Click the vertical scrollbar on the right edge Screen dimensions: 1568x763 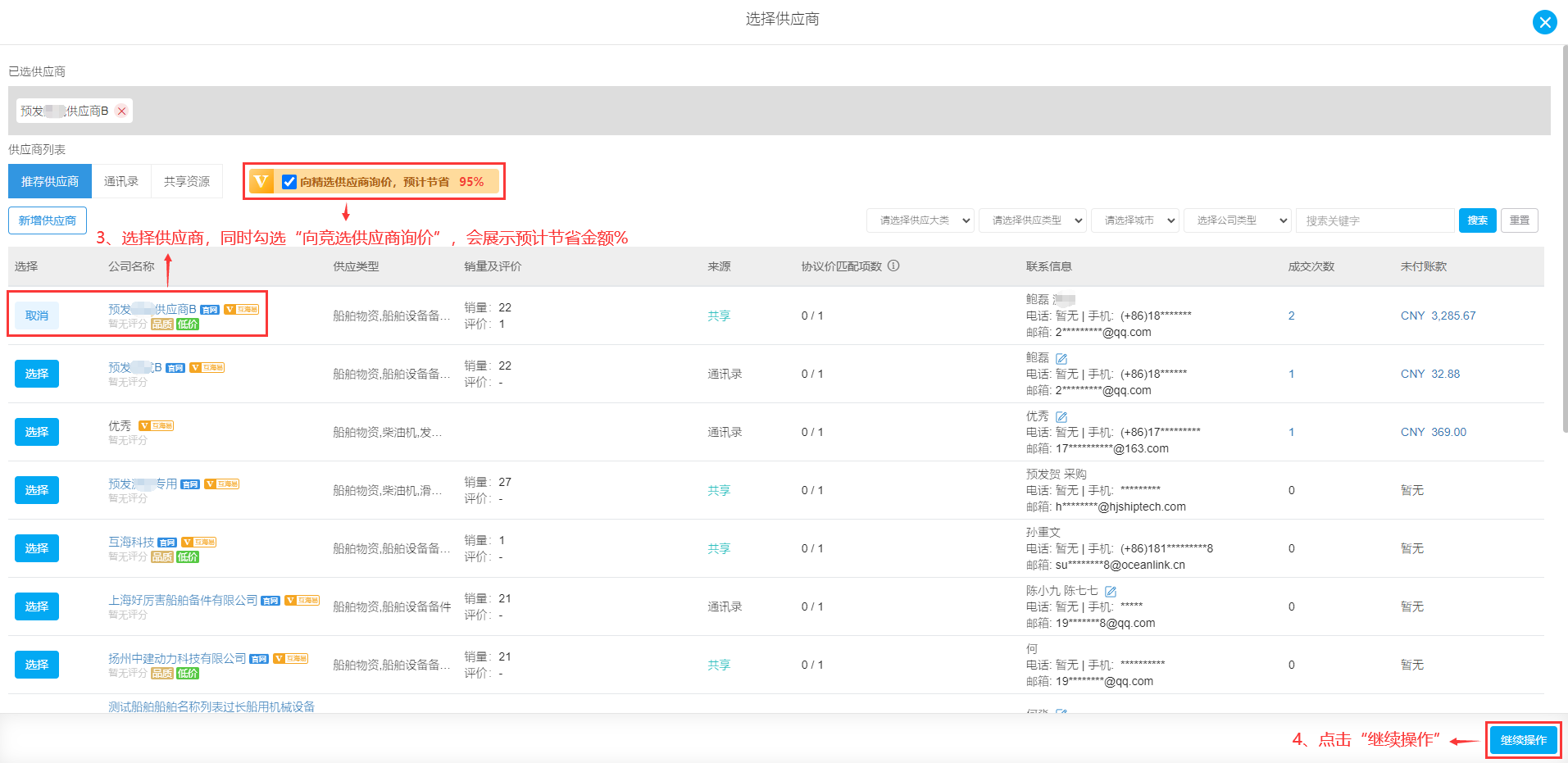1564,238
